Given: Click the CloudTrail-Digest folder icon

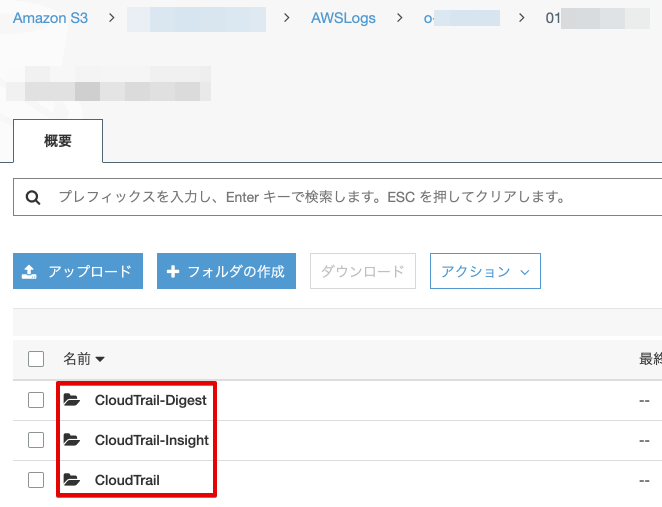Looking at the screenshot, I should (71, 399).
